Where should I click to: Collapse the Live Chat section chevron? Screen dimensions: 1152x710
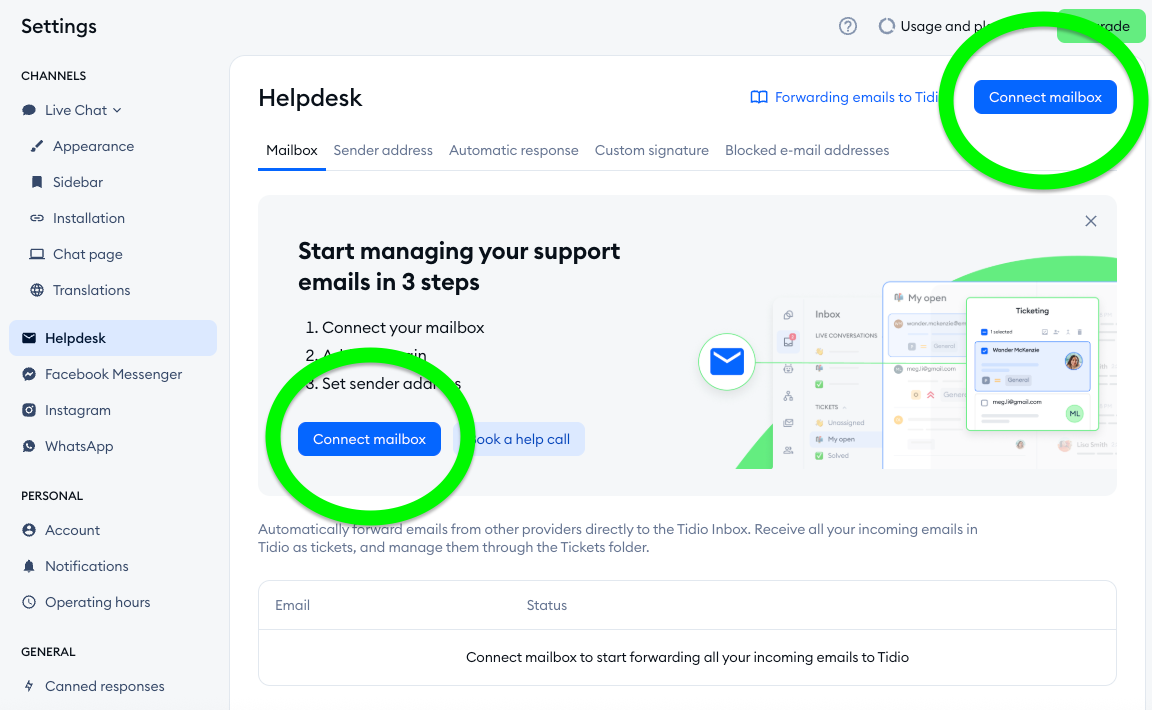click(x=117, y=110)
